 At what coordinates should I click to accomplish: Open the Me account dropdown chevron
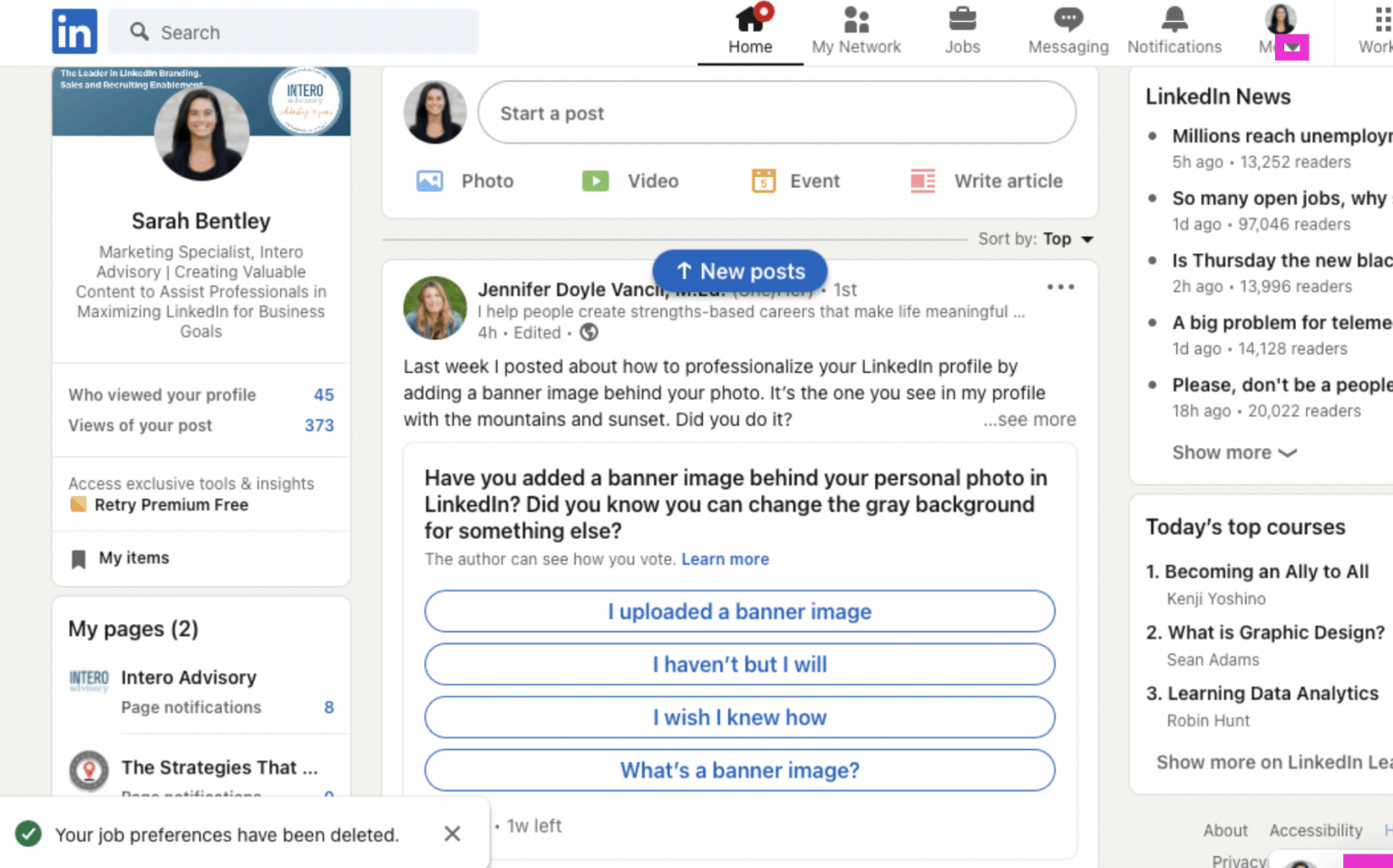[x=1291, y=47]
